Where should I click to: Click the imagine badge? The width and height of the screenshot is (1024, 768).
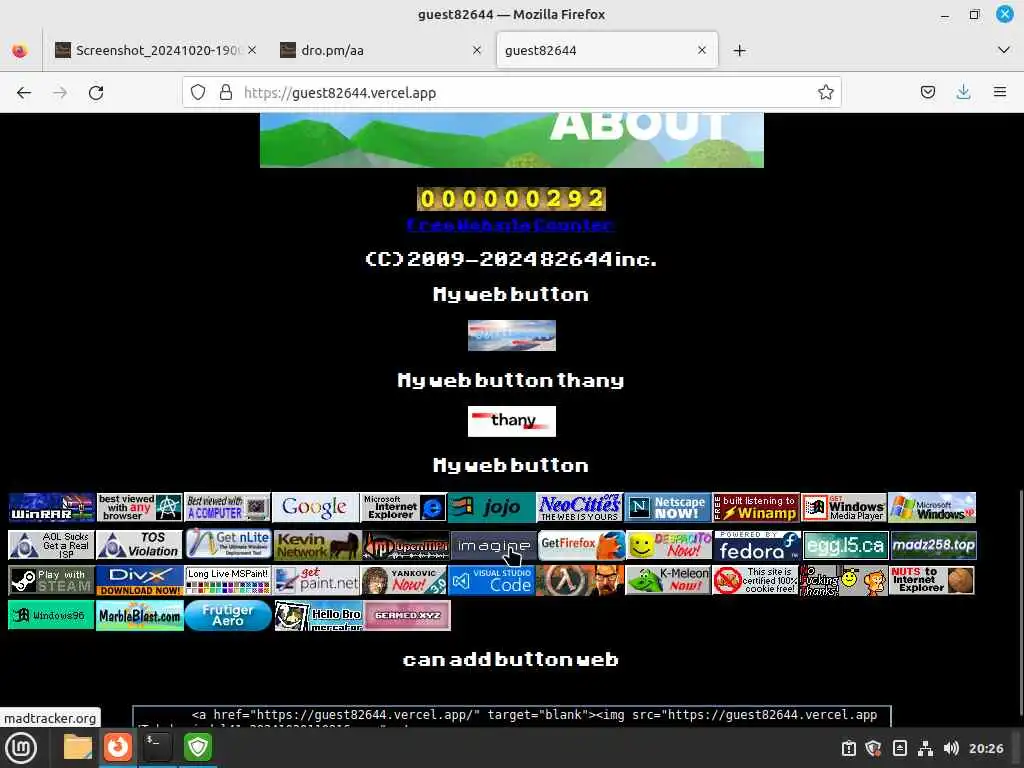(x=493, y=545)
